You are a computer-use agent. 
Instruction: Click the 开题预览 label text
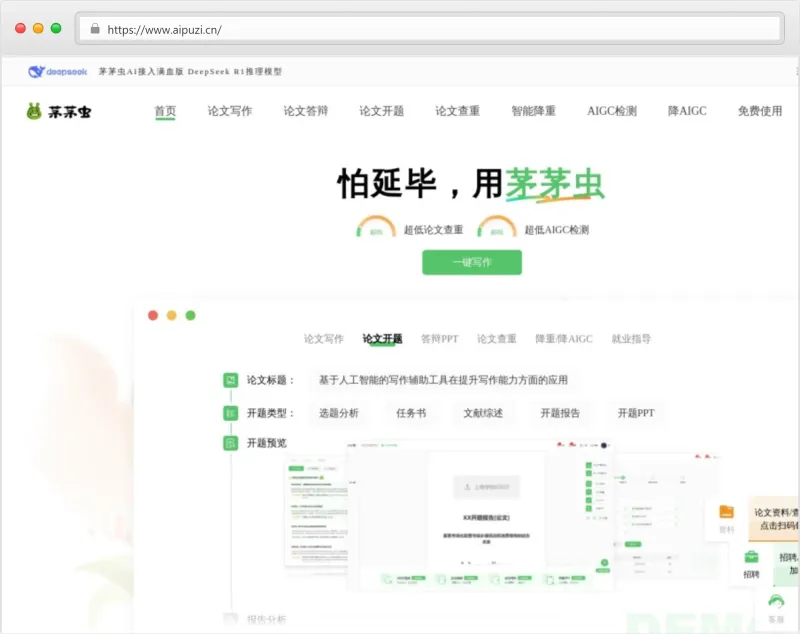(267, 443)
